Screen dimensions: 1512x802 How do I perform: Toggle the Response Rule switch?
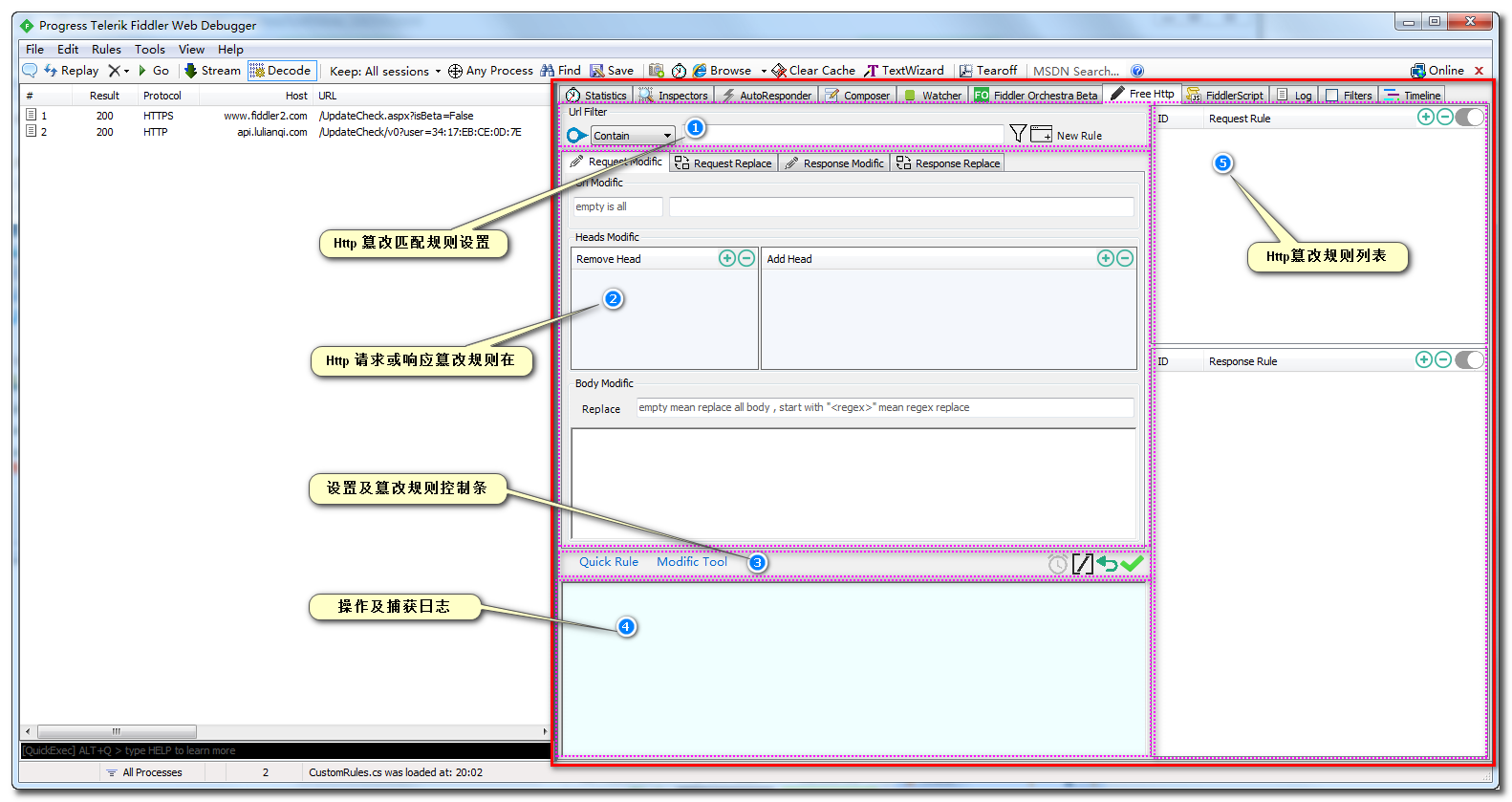click(x=1470, y=359)
